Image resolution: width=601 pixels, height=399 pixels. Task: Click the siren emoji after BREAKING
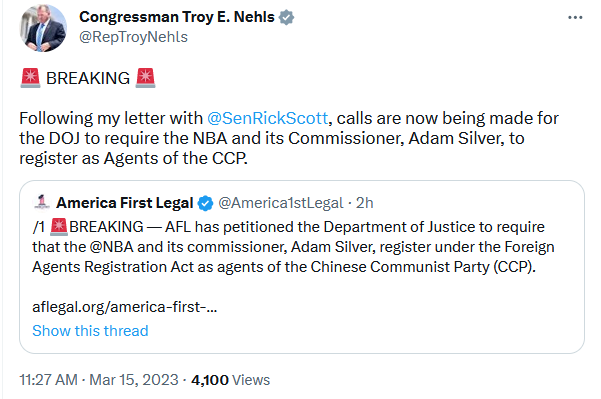(x=146, y=78)
